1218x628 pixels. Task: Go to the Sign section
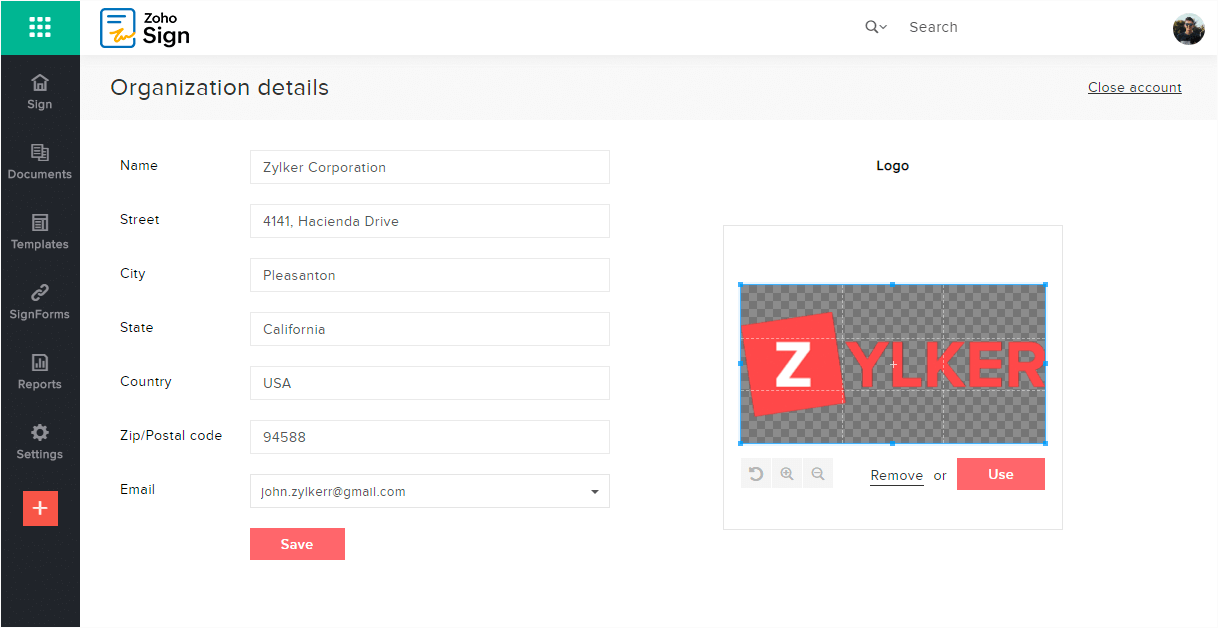pyautogui.click(x=40, y=92)
